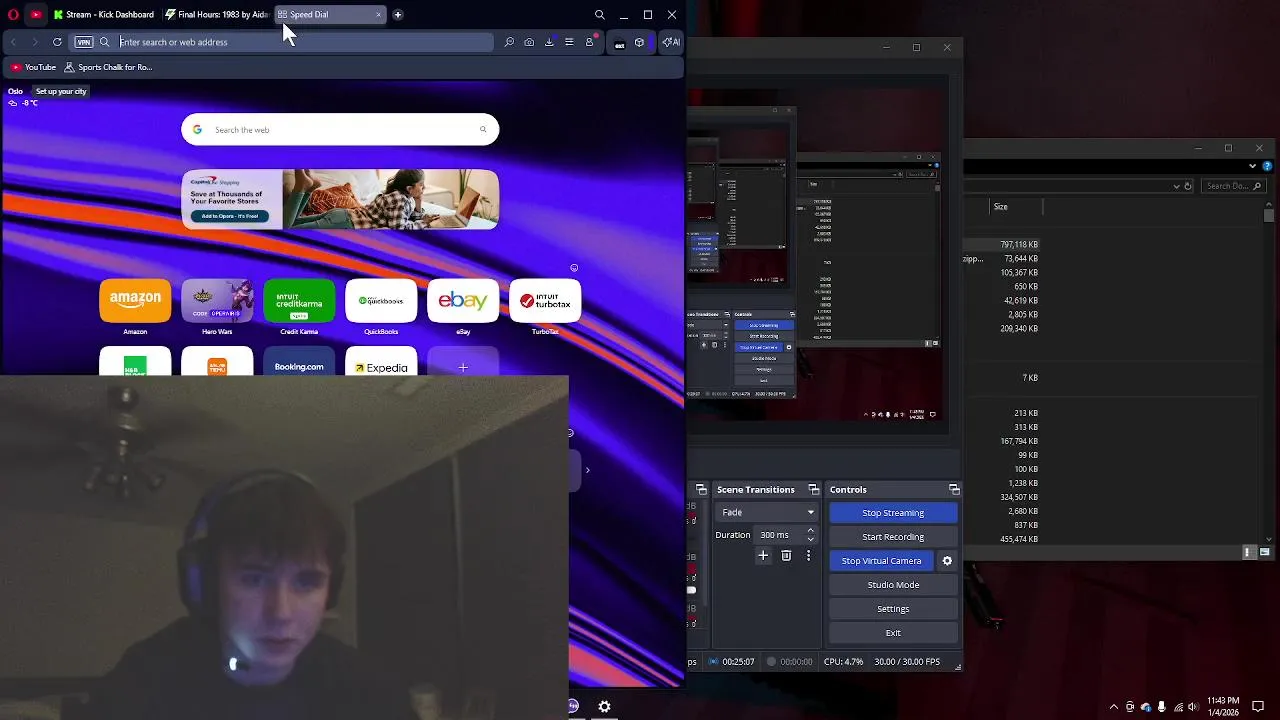
Task: Open YouTube bookmark in bookmarks bar
Action: coord(34,67)
